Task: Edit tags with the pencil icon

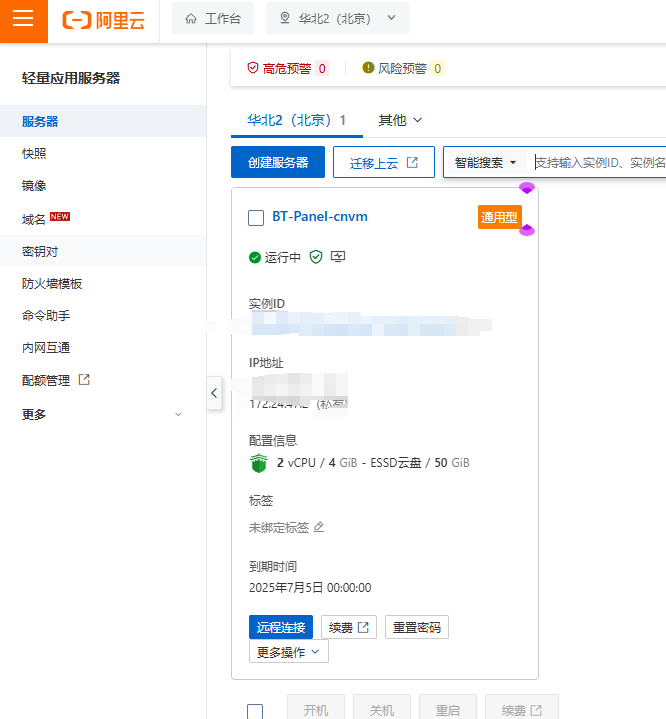Action: (319, 527)
